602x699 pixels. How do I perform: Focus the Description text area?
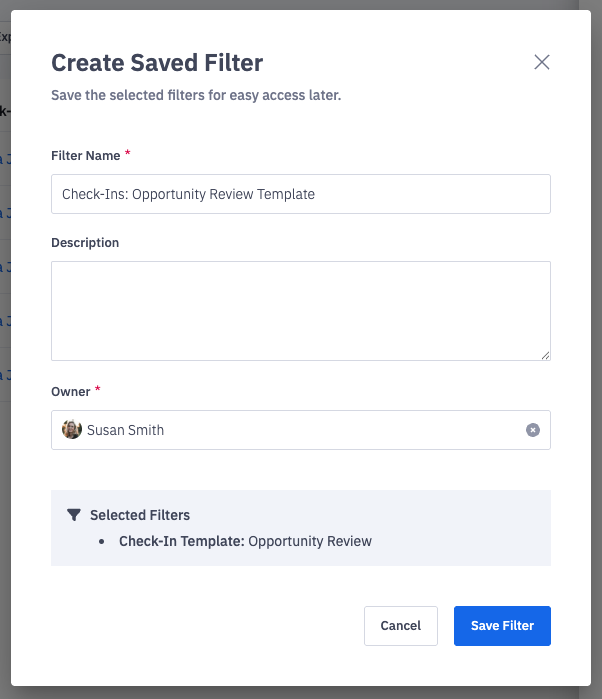point(300,310)
